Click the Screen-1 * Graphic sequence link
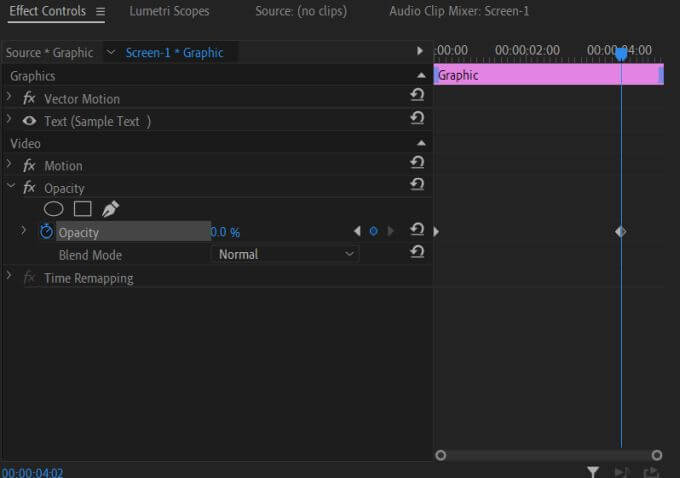The height and width of the screenshot is (478, 680). click(x=174, y=52)
